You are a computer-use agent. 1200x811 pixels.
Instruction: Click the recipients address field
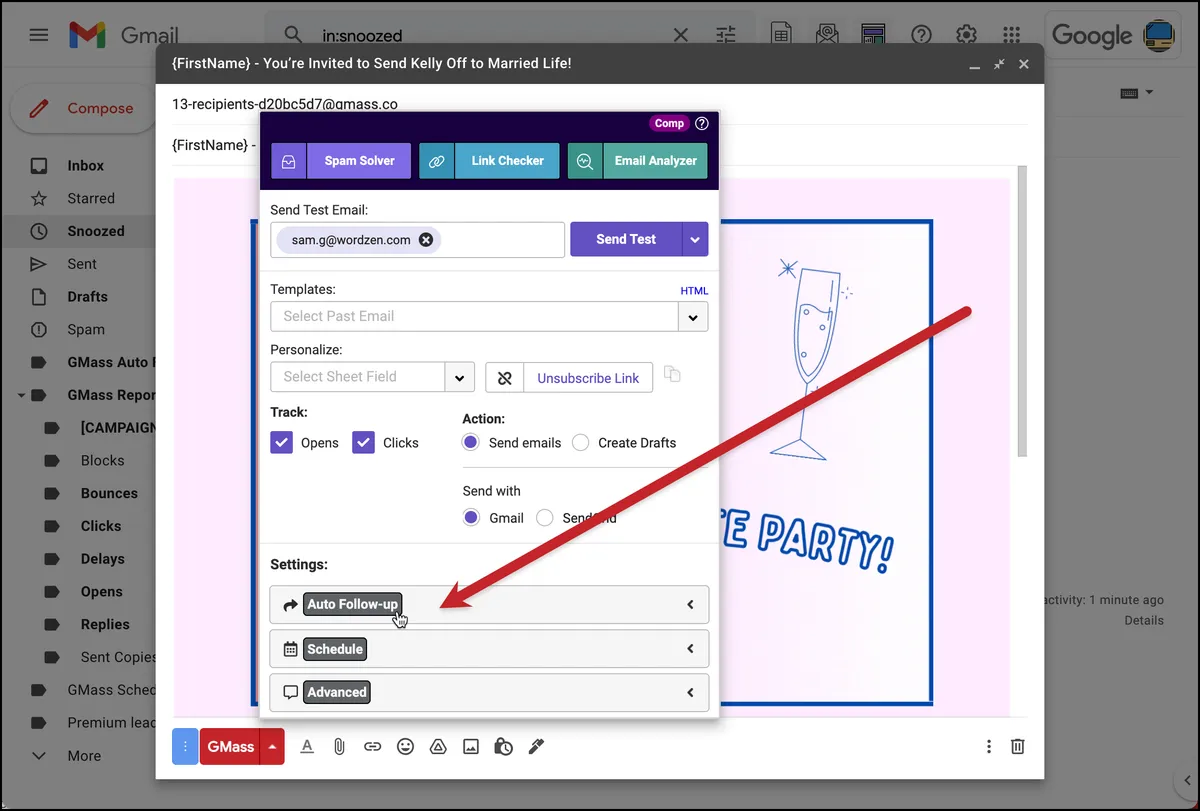[600, 104]
